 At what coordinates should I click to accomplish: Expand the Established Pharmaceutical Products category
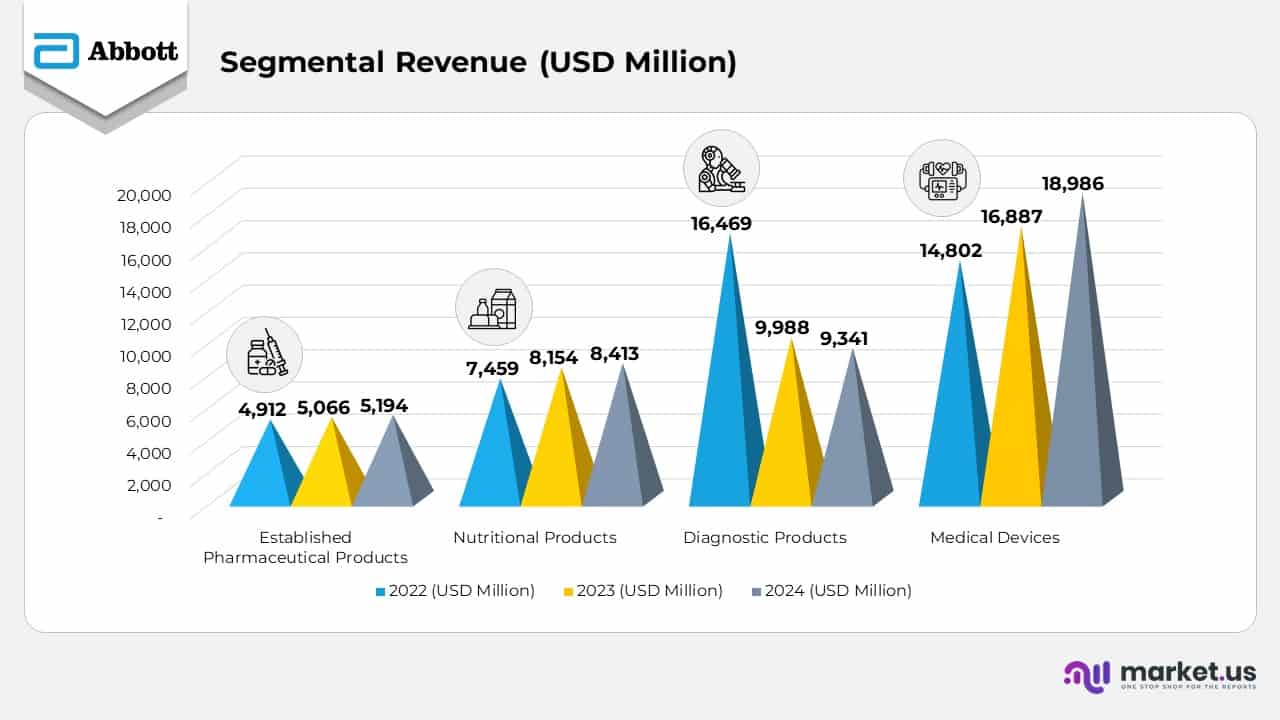pyautogui.click(x=306, y=547)
